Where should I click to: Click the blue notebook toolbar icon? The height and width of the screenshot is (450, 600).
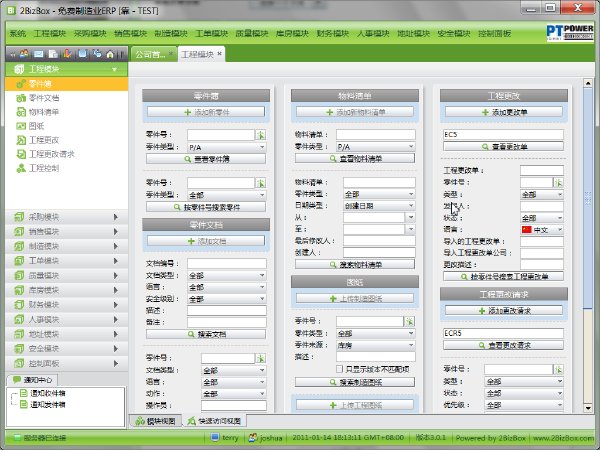point(82,54)
